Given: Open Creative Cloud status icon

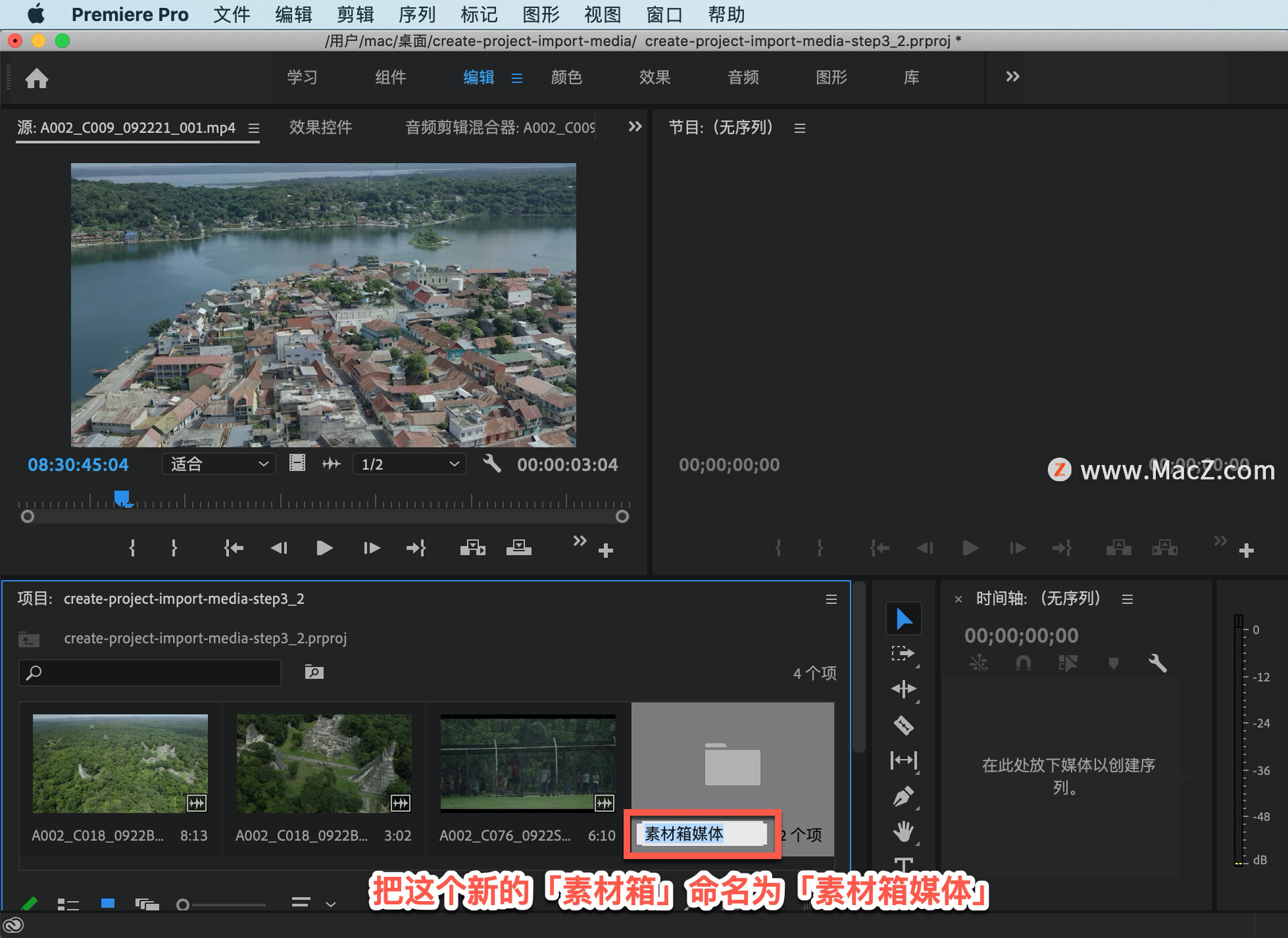Looking at the screenshot, I should [x=13, y=926].
